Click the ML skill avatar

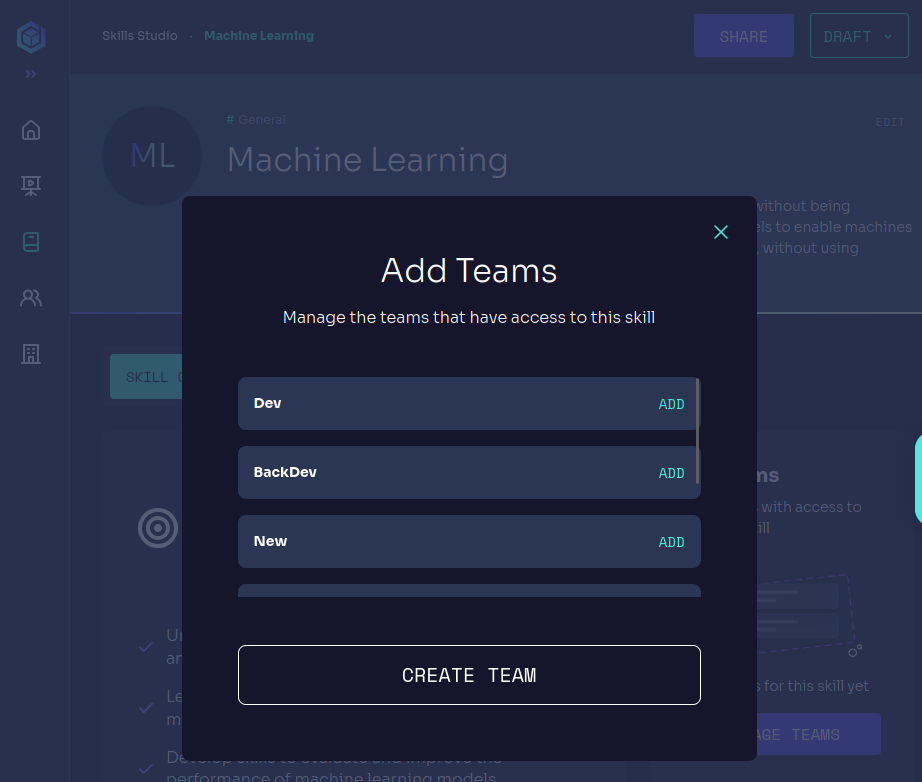point(152,156)
